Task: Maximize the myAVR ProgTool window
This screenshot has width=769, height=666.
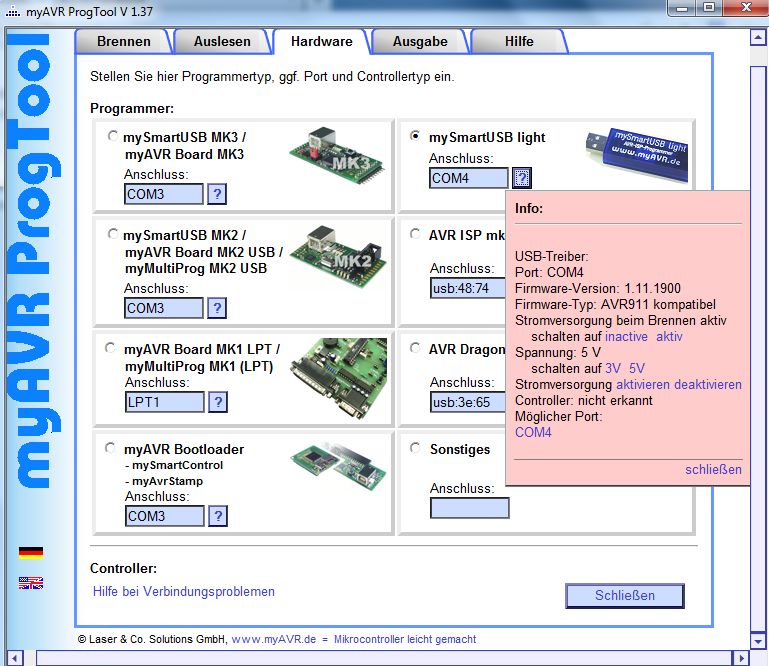Action: pyautogui.click(x=709, y=8)
